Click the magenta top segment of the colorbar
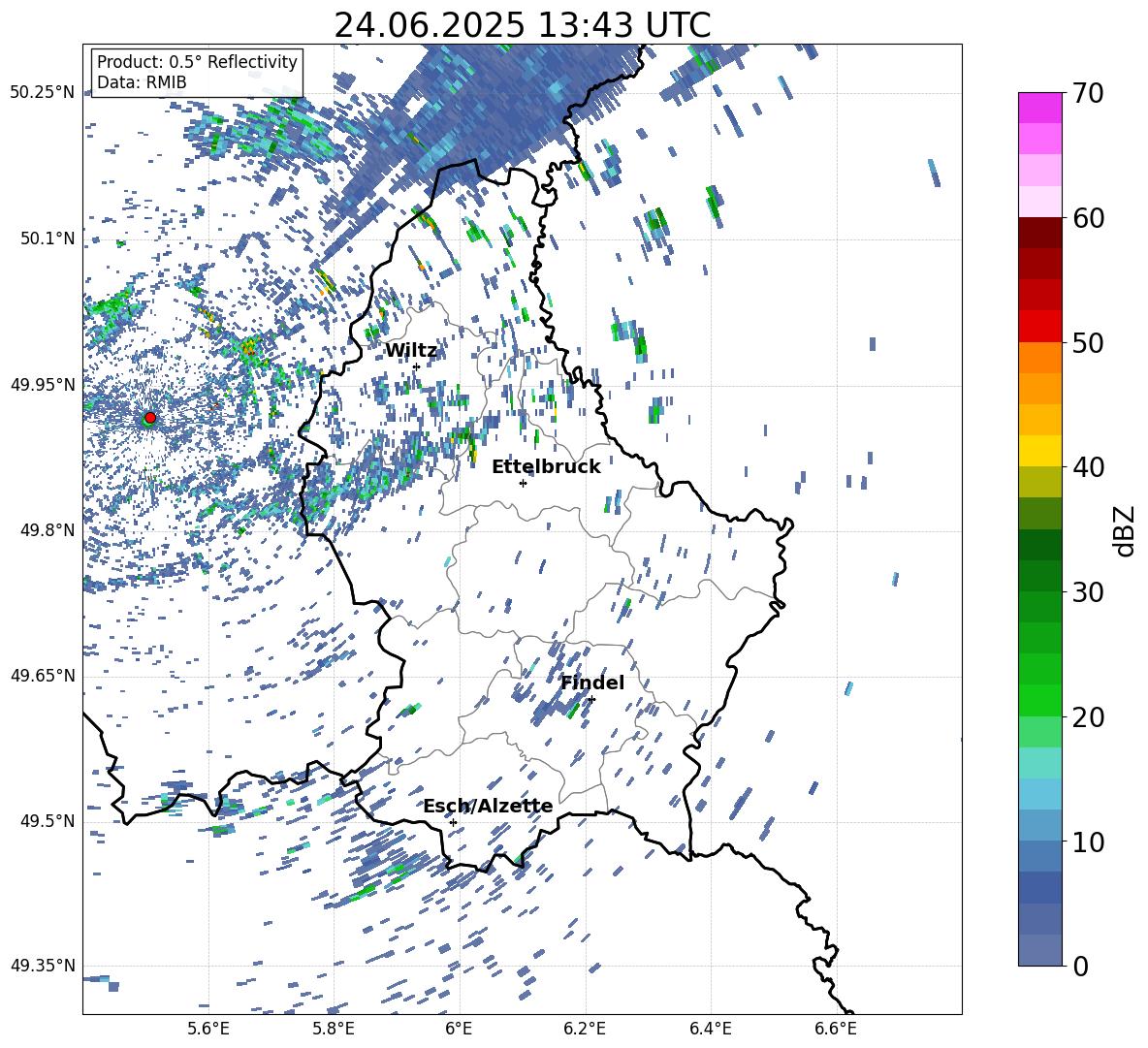Viewport: 1148px width, 1048px height. (1040, 108)
